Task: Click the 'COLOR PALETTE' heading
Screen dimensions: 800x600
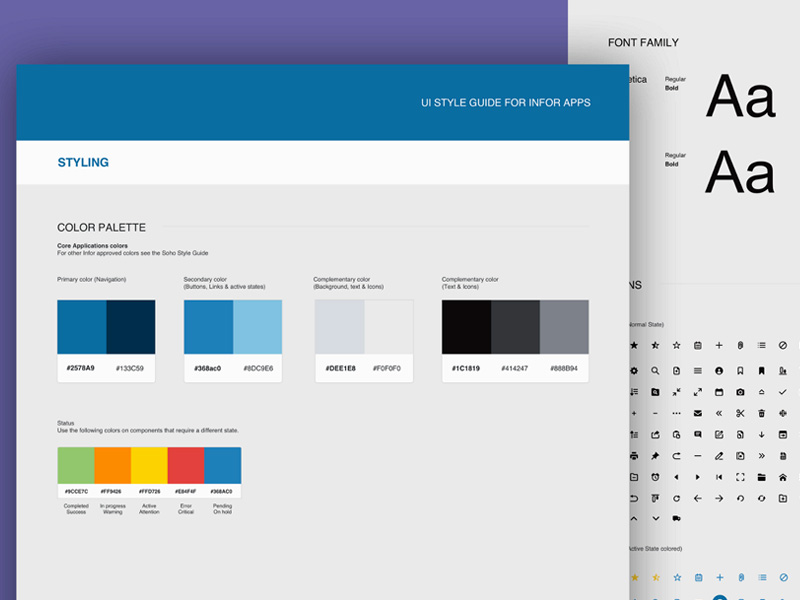Action: pyautogui.click(x=102, y=228)
